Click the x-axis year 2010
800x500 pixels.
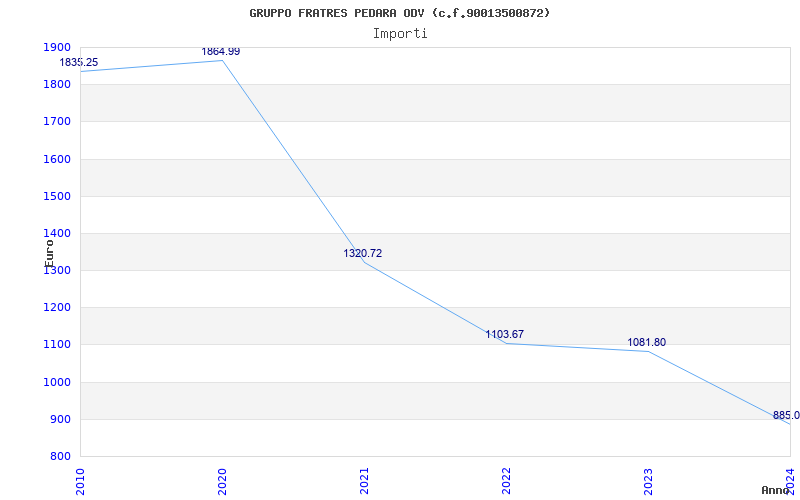(x=81, y=481)
